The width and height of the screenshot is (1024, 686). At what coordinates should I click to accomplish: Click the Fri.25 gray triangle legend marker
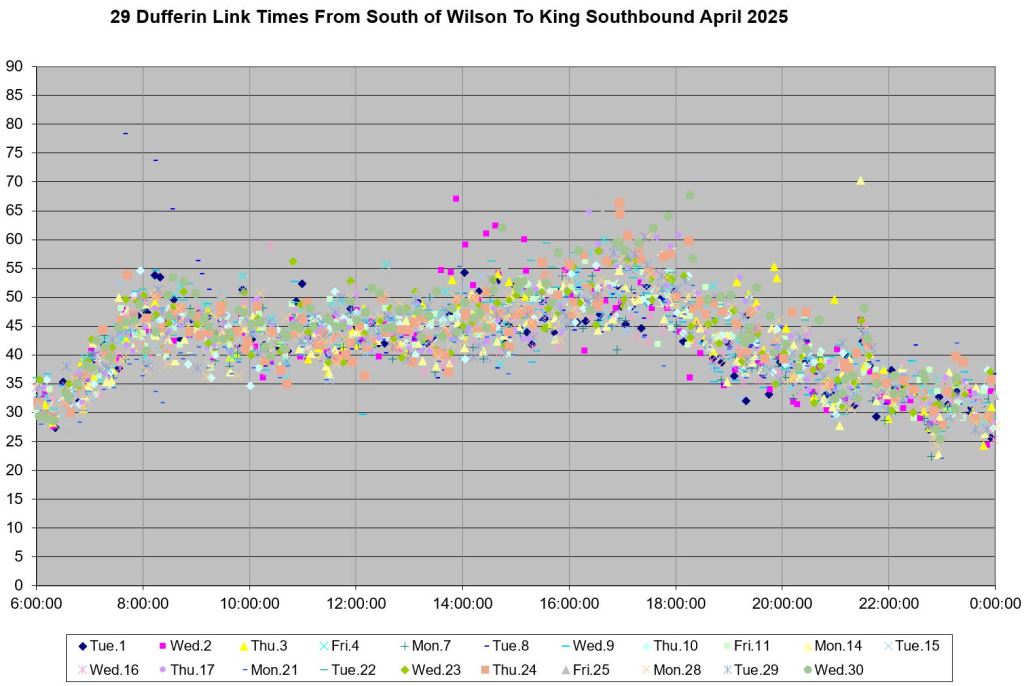pos(565,669)
